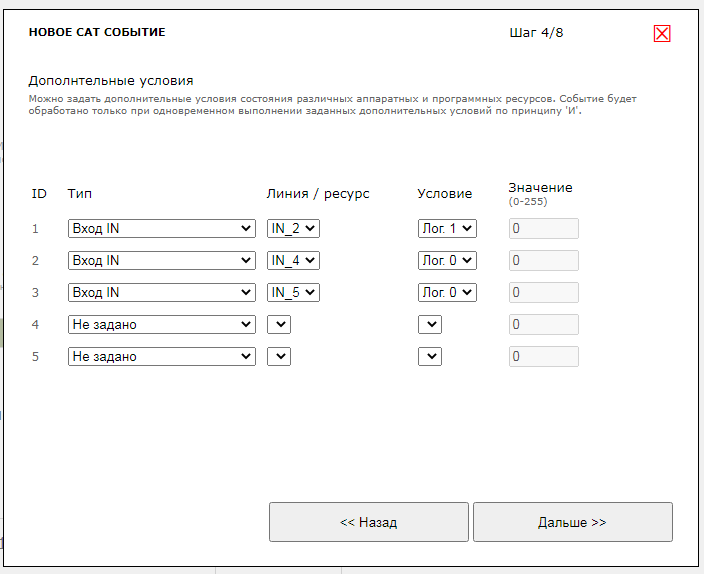Open the Тип dropdown for row 2

(x=161, y=261)
